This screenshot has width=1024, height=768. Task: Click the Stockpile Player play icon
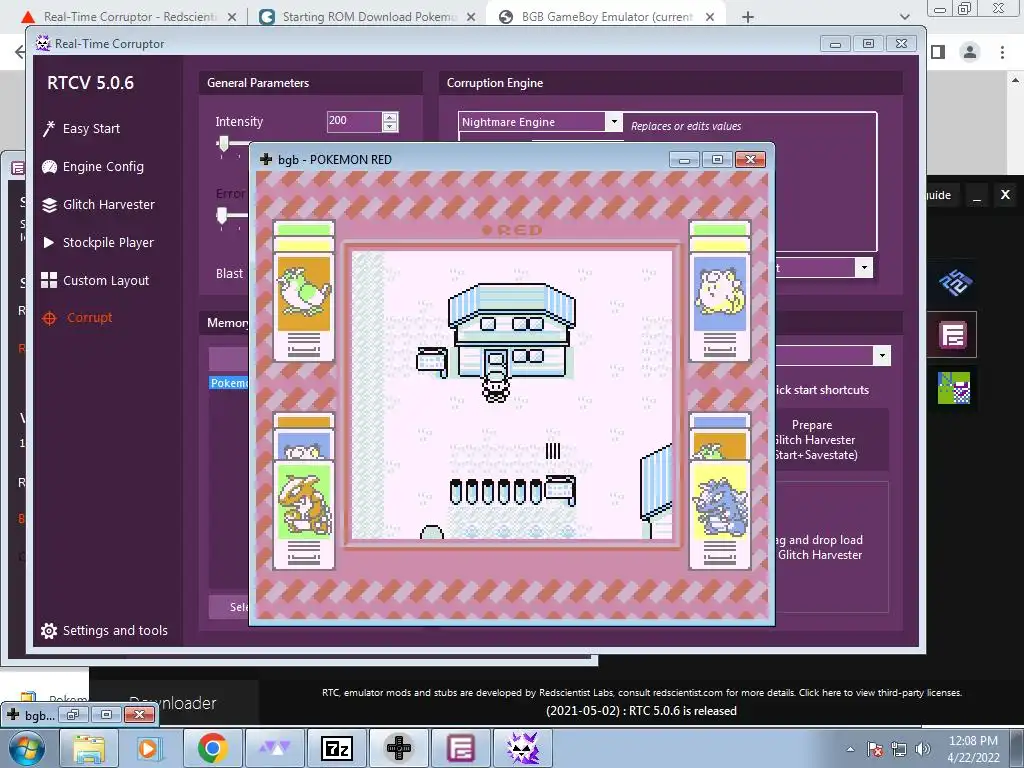48,242
